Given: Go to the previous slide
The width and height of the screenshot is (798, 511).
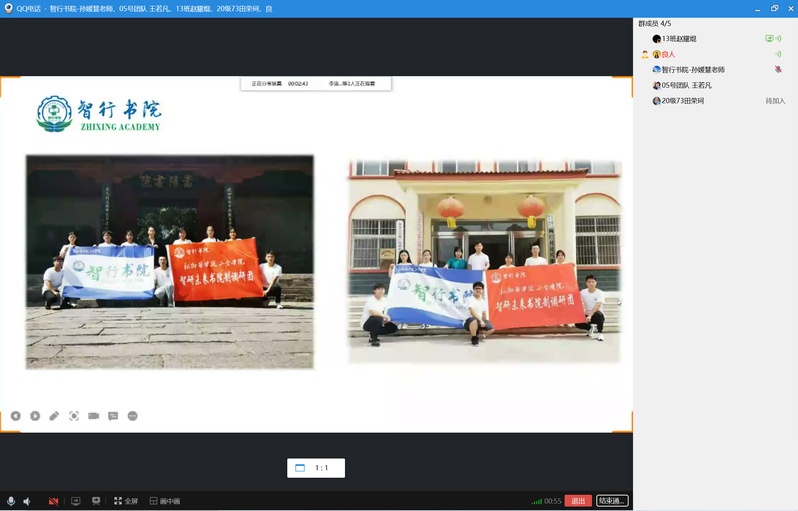Looking at the screenshot, I should (16, 415).
